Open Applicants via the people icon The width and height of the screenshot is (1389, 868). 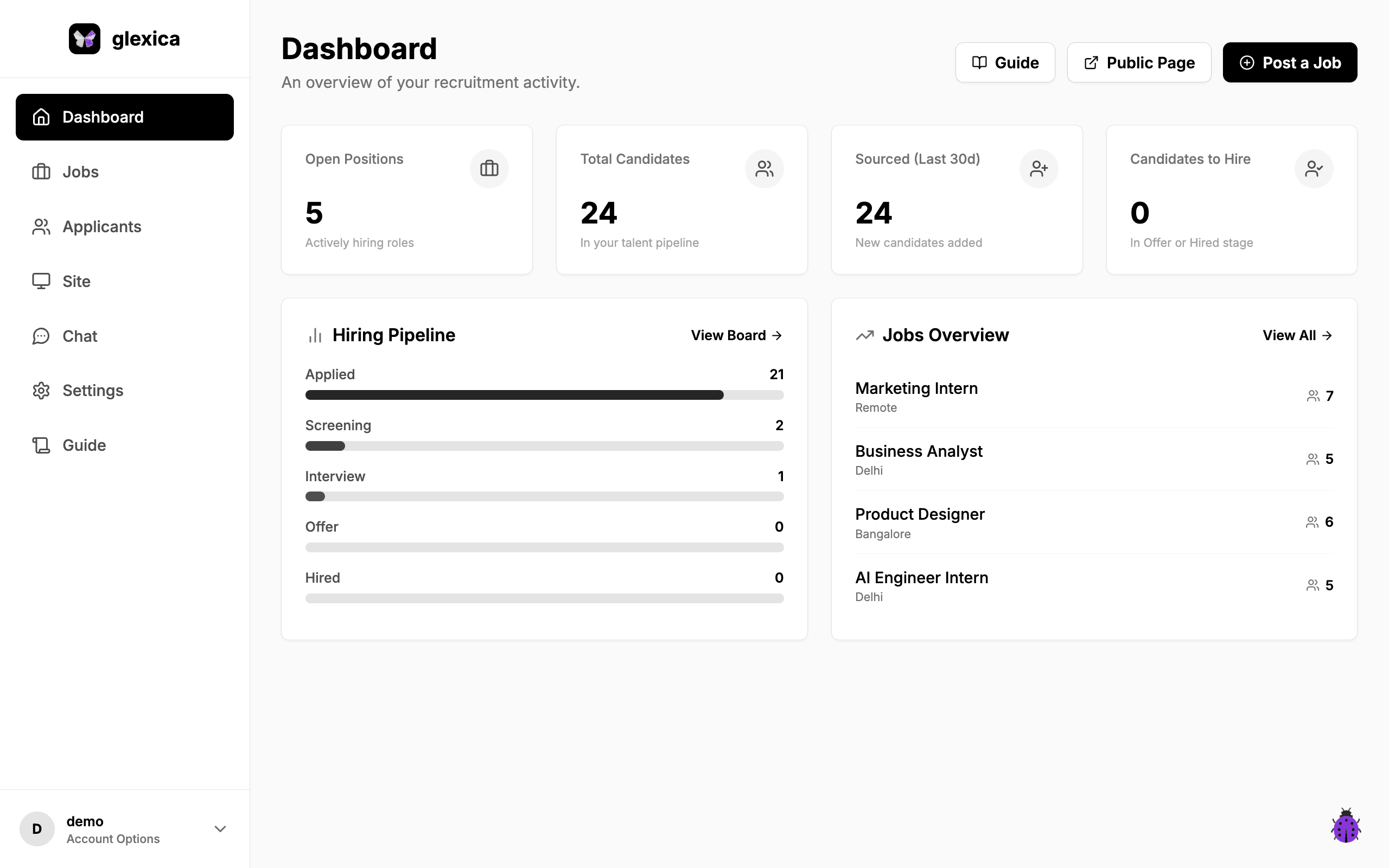tap(41, 226)
